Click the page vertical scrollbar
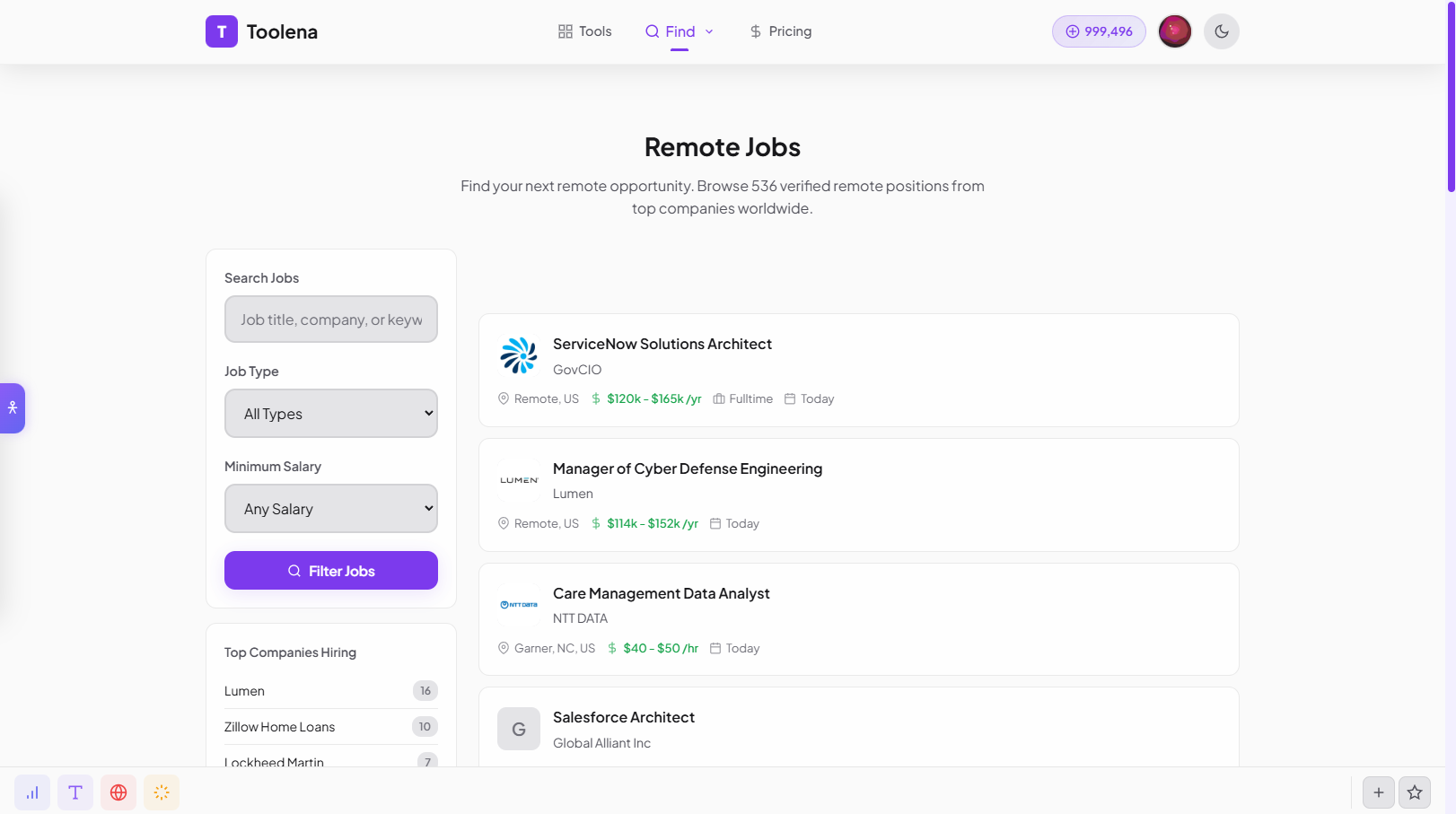The width and height of the screenshot is (1456, 814). point(1451,96)
